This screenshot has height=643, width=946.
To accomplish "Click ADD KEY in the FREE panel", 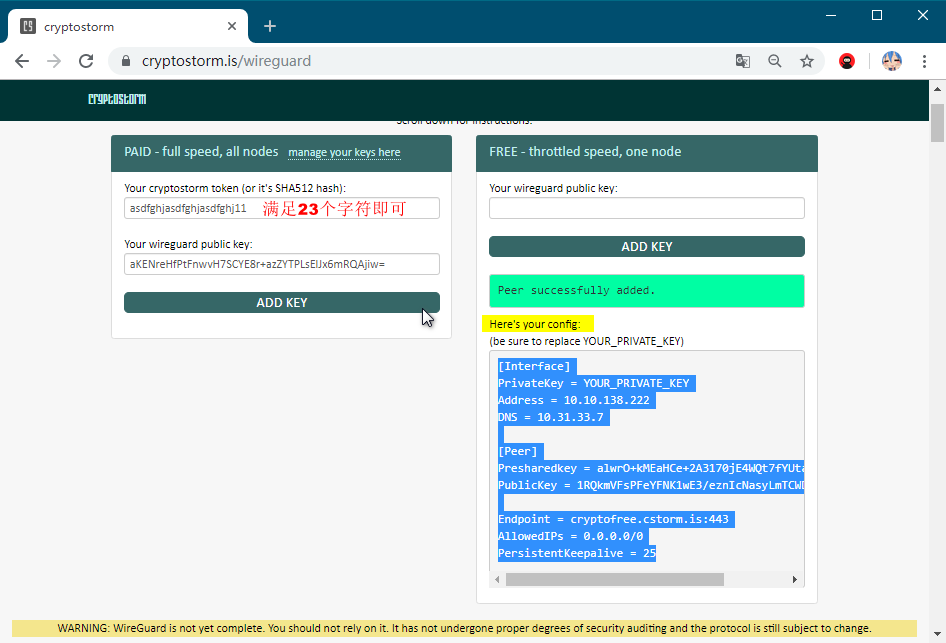I will click(647, 247).
